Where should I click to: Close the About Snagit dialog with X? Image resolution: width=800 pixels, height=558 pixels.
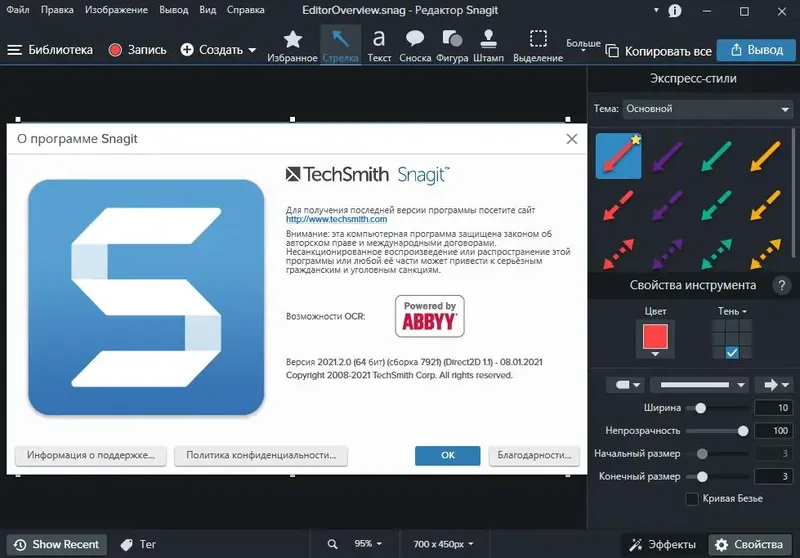tap(571, 139)
